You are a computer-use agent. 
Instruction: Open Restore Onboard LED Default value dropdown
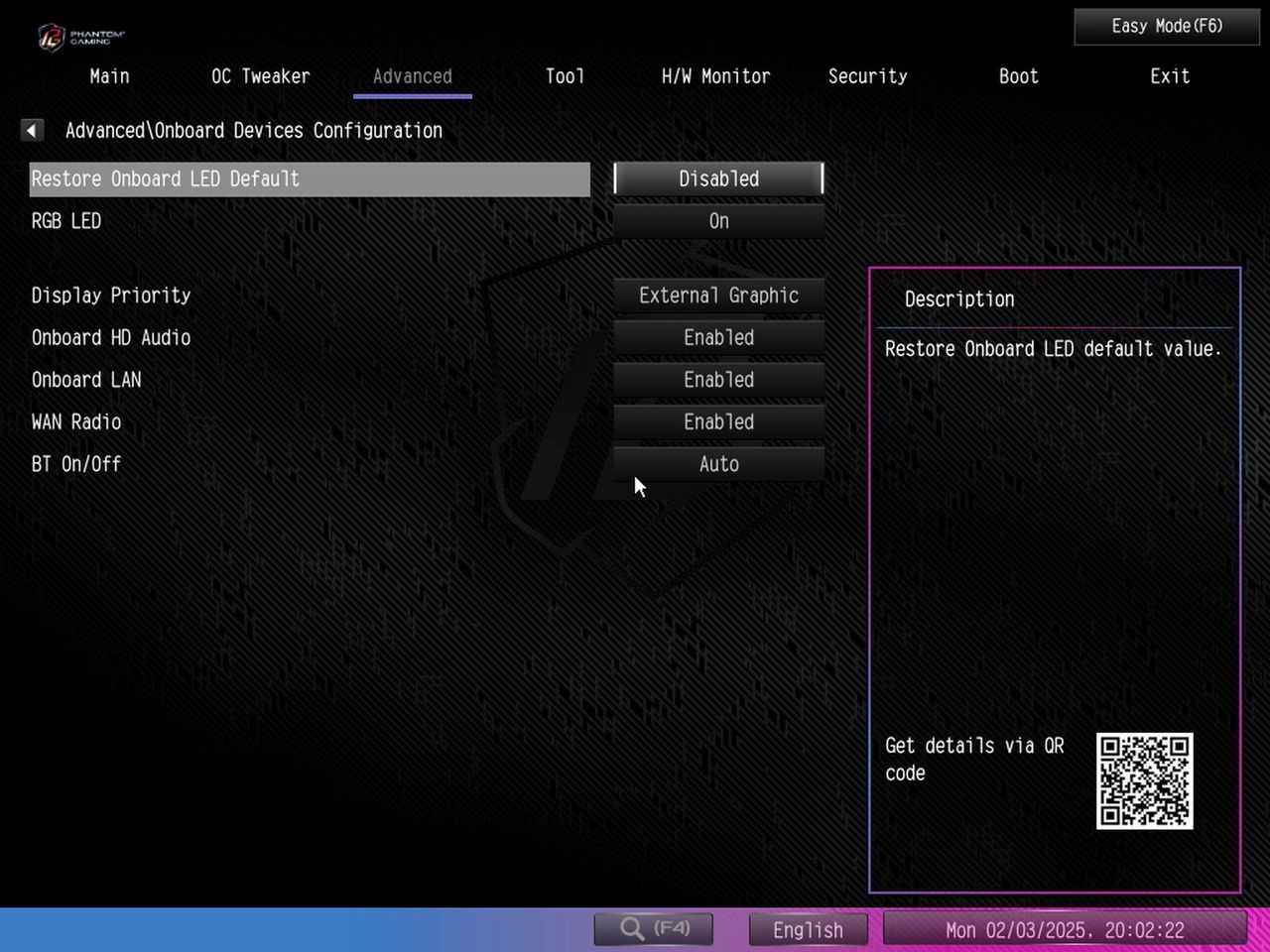coord(718,178)
